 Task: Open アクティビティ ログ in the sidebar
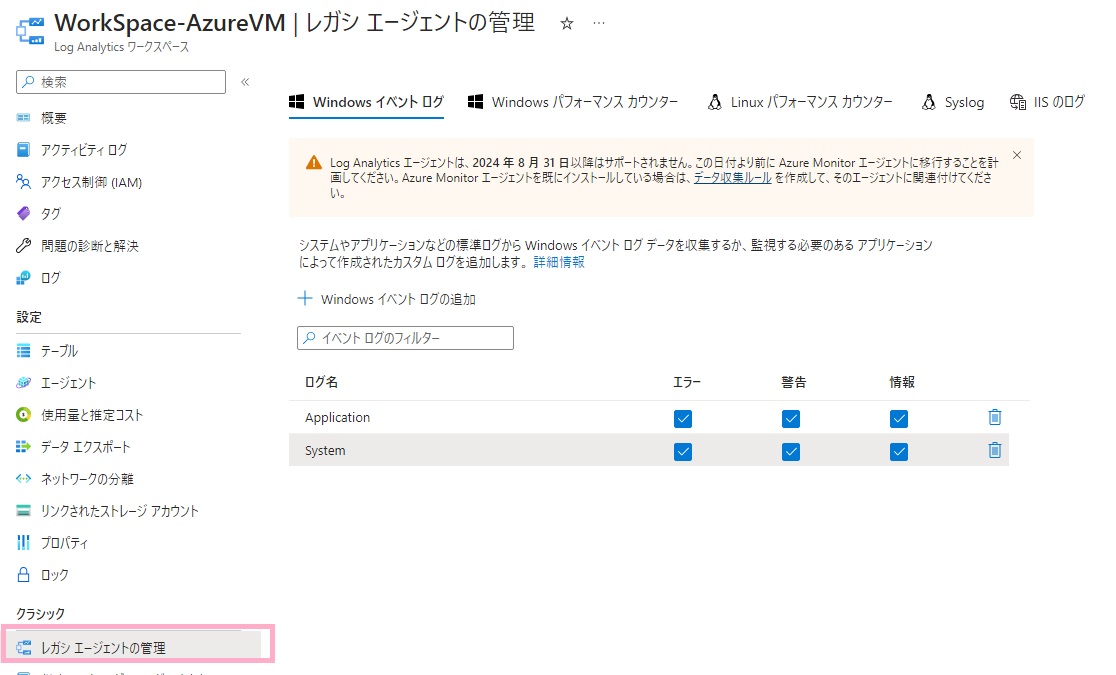pyautogui.click(x=83, y=150)
